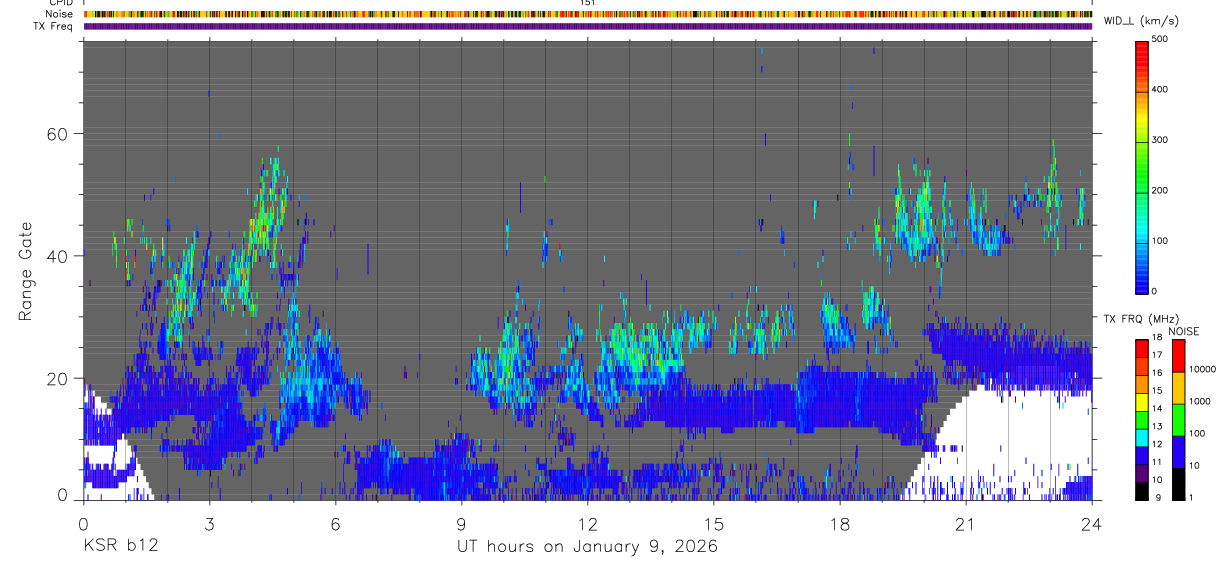Click the '1' tick at NOISE legend bottom
Screen dimensions: 1228x567
pos(1189,499)
